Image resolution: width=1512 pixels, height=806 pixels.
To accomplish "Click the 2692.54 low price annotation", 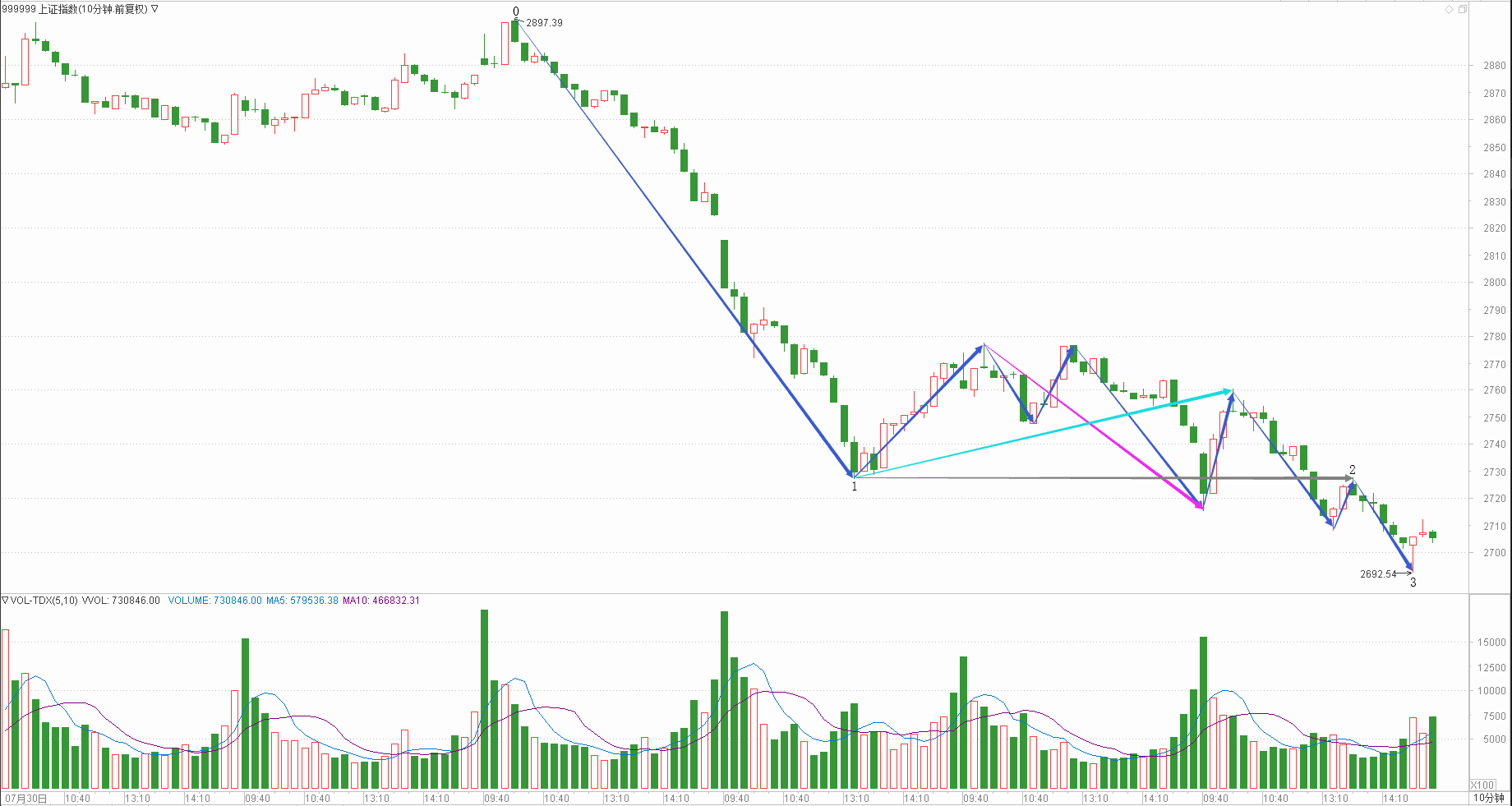I will (1378, 574).
